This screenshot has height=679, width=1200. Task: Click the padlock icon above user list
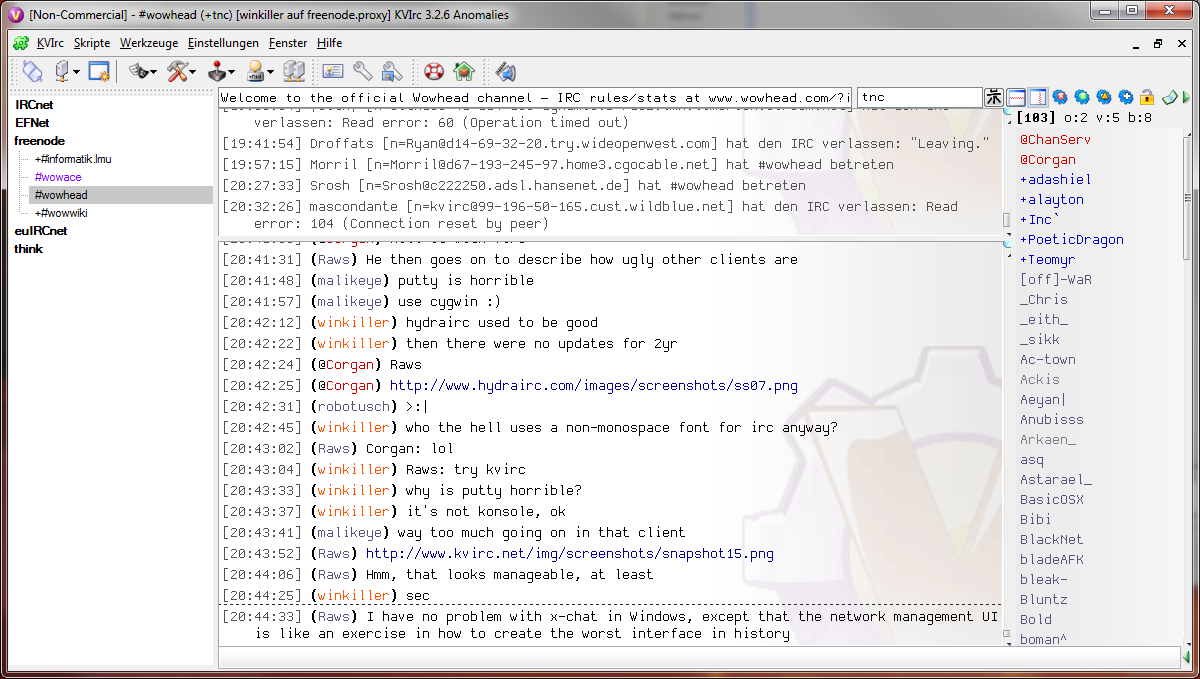tap(1147, 97)
